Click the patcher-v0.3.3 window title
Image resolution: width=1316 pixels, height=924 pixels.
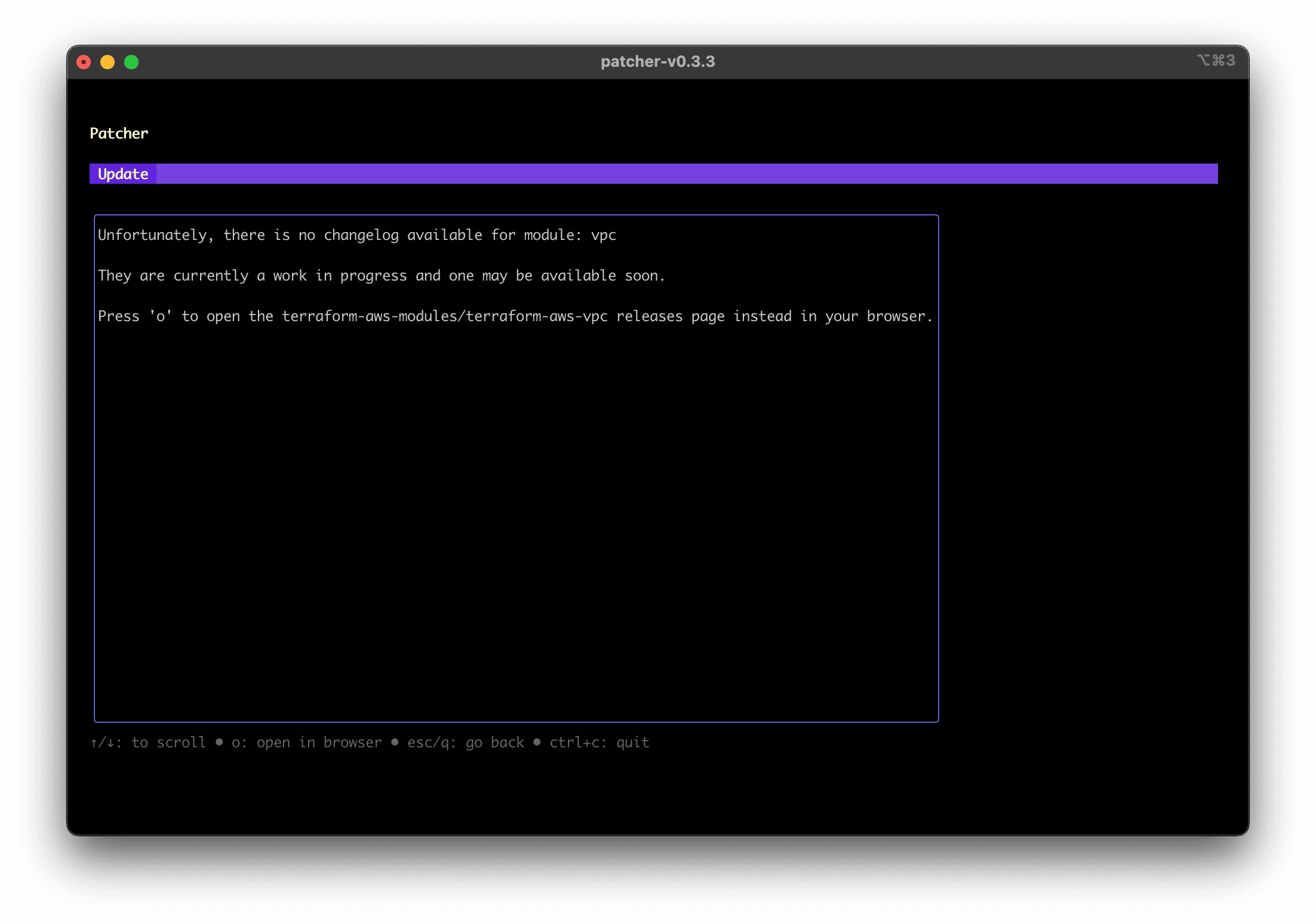(657, 61)
